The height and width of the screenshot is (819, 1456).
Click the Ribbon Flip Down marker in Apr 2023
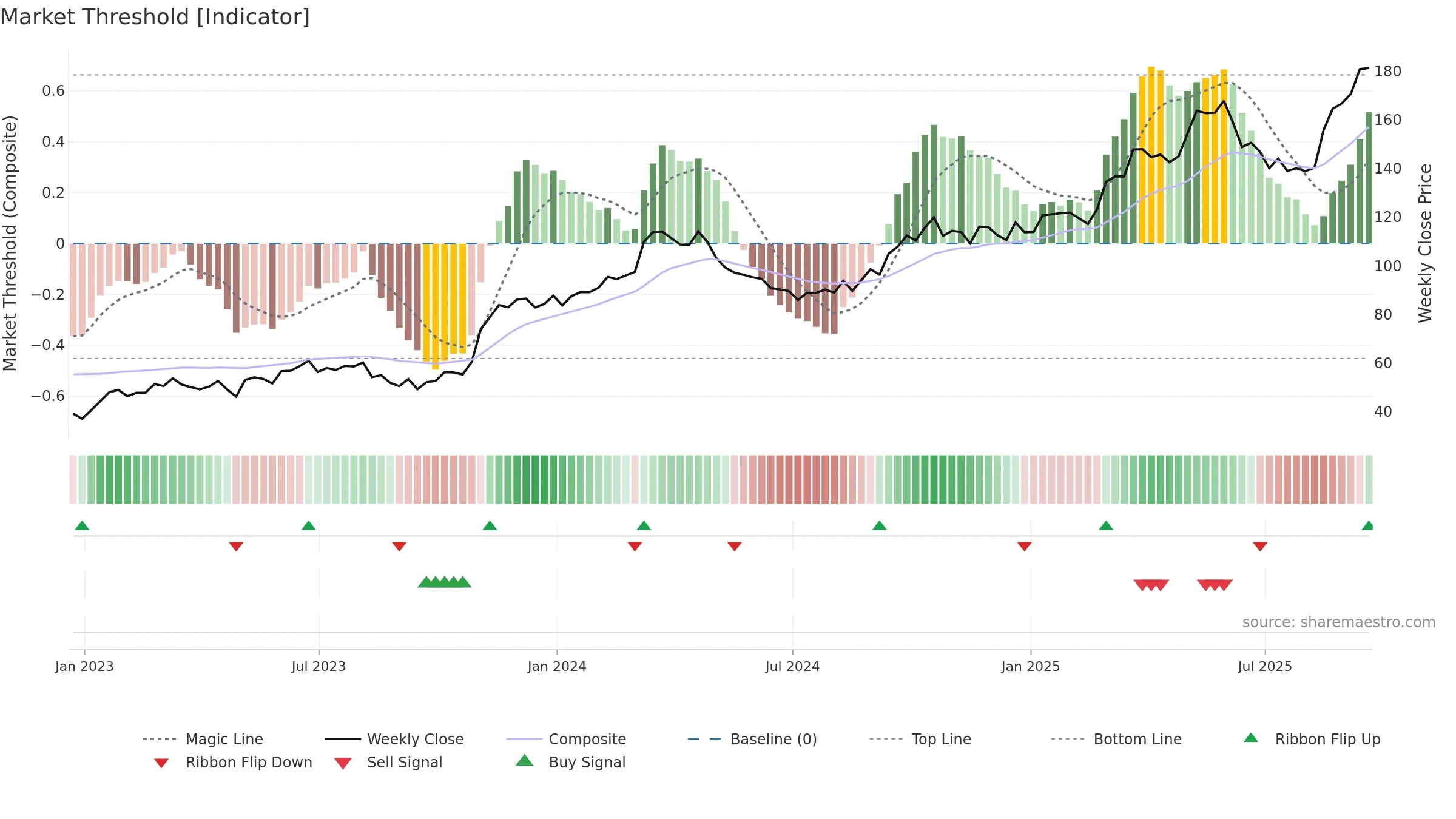(236, 547)
